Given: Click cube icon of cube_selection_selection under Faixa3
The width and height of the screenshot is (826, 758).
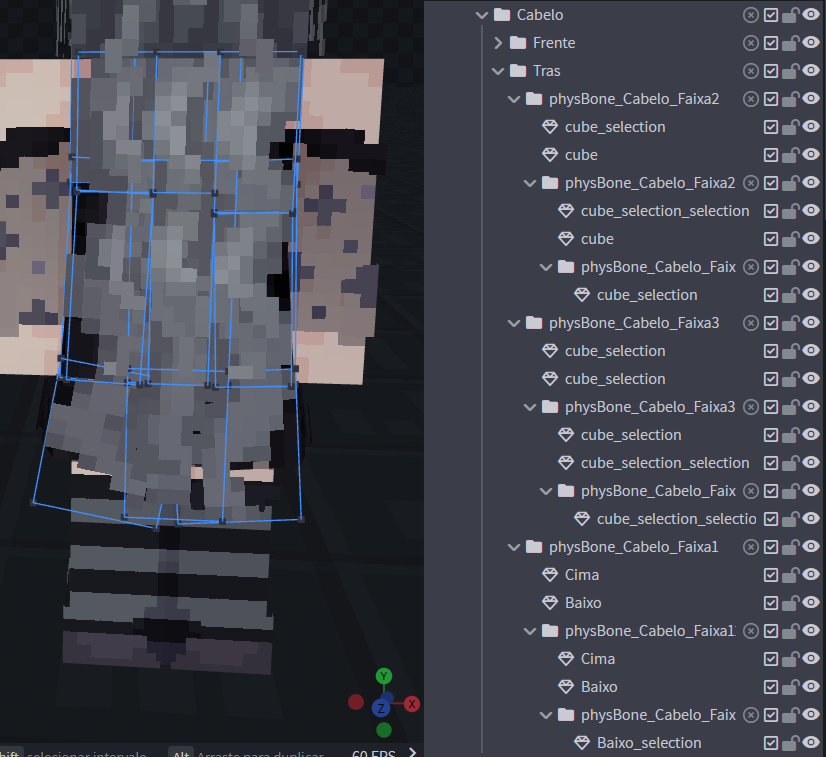Looking at the screenshot, I should click(x=566, y=463).
